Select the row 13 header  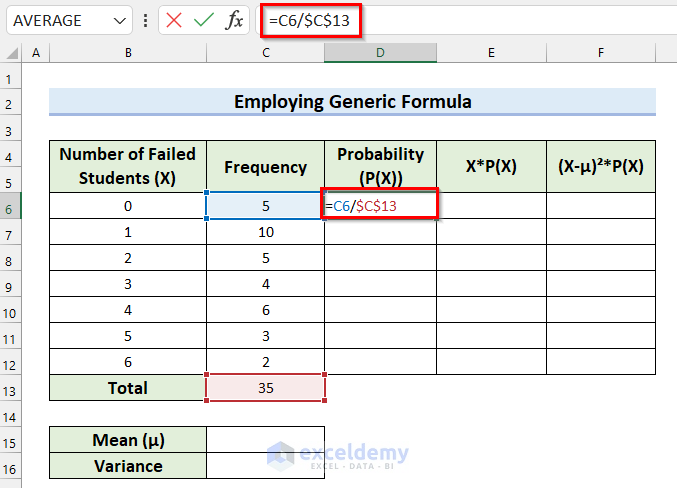point(10,388)
